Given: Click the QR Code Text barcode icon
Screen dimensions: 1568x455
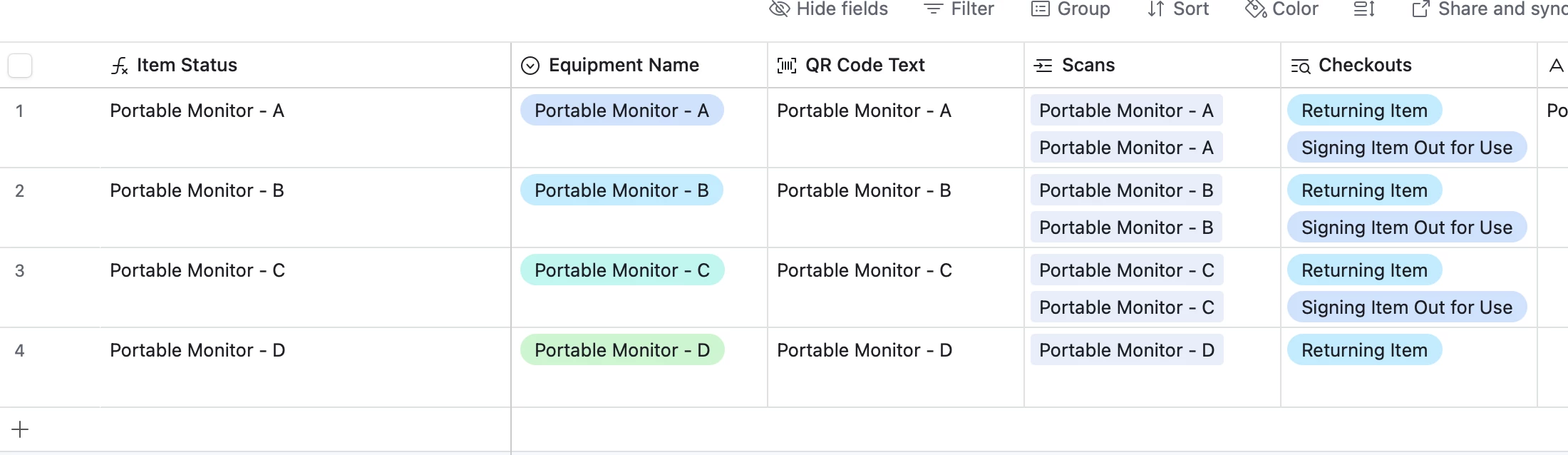Looking at the screenshot, I should pos(787,66).
